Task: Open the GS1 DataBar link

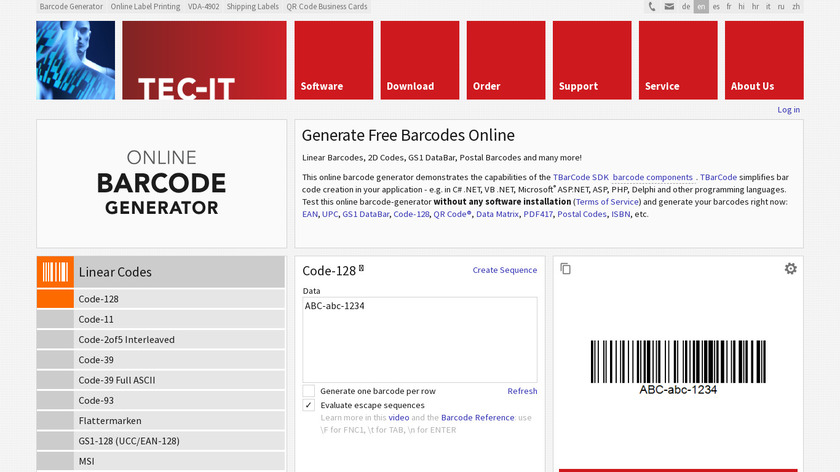Action: tap(366, 214)
